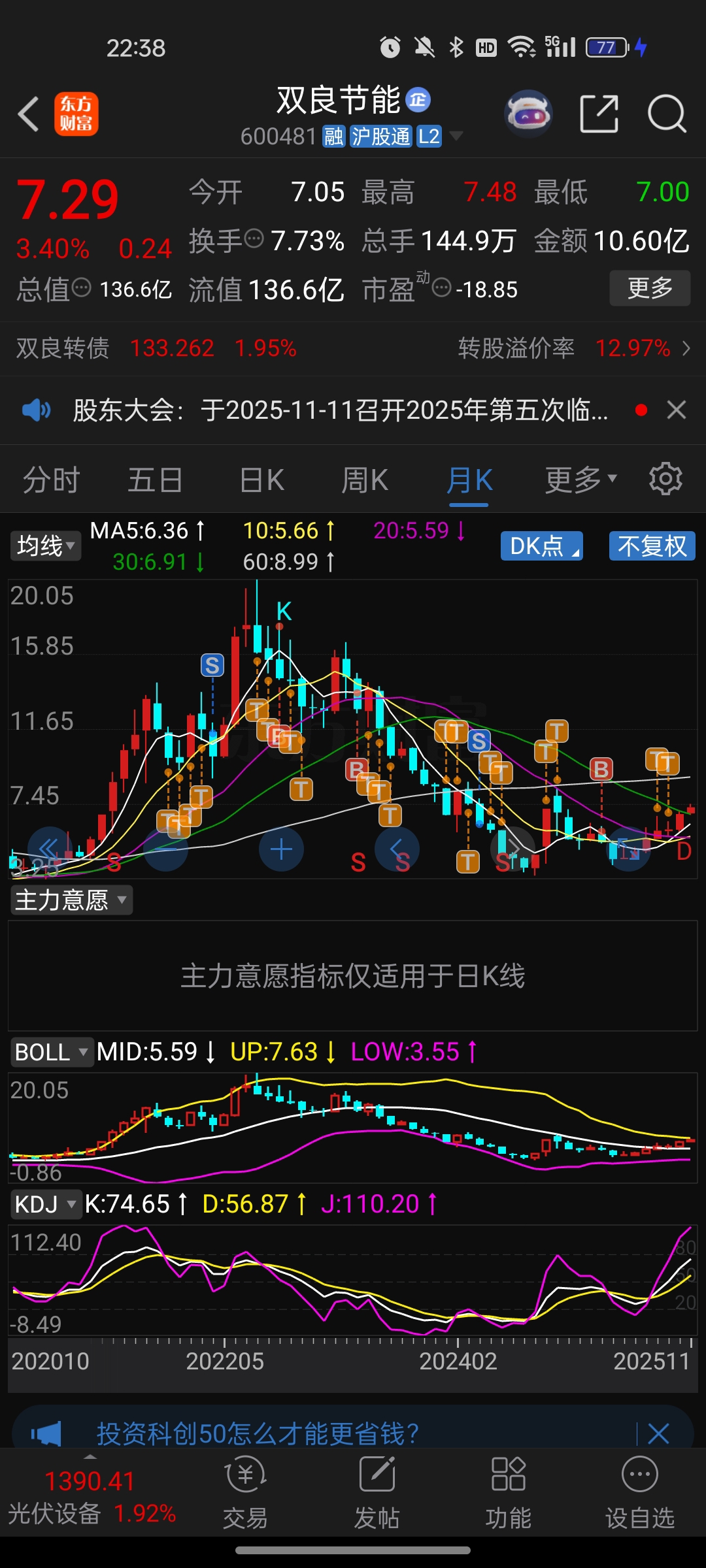Open 股东大会 announcement text
The image size is (706, 1568).
click(340, 410)
